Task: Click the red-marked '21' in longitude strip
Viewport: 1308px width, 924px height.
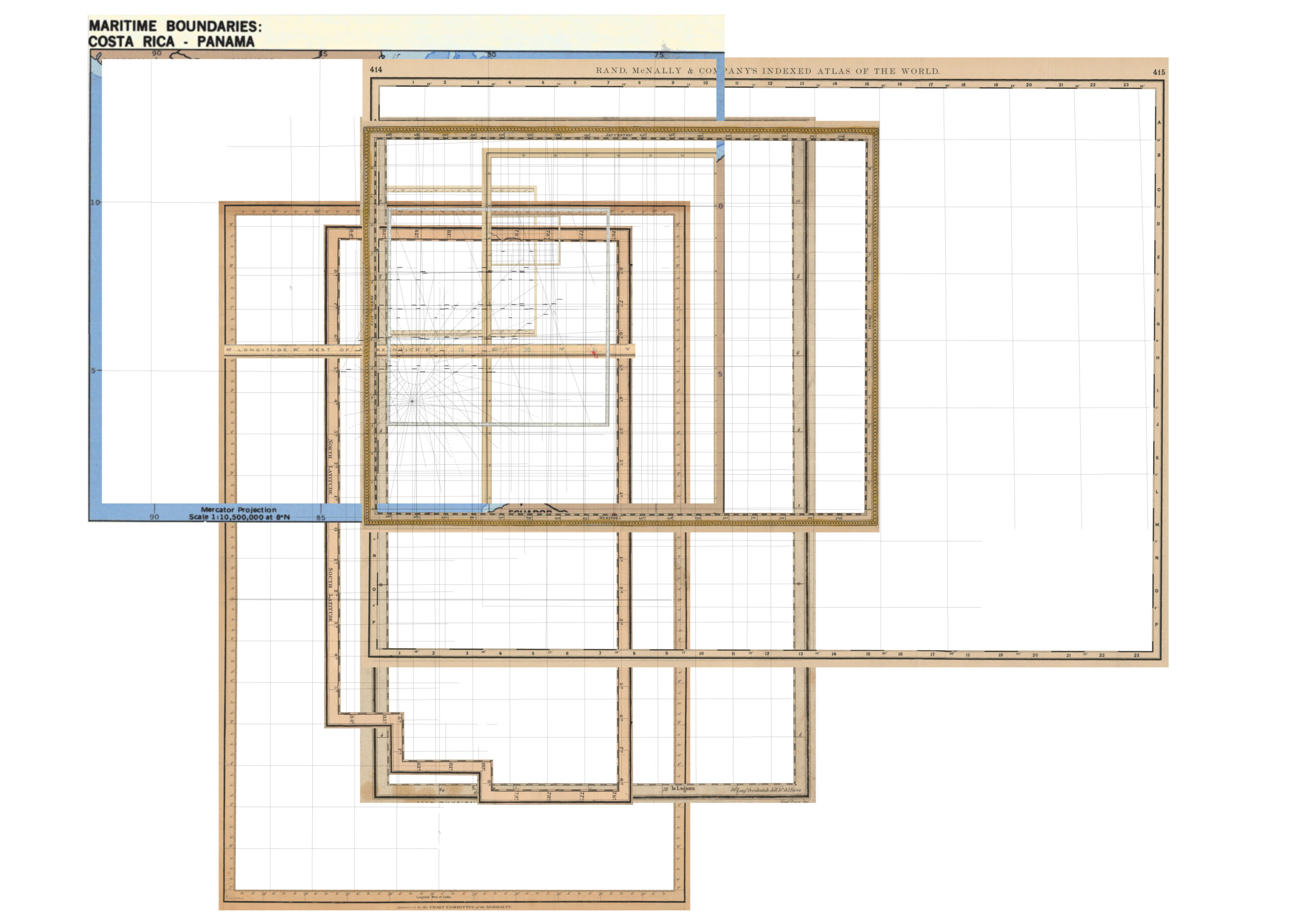Action: click(594, 351)
